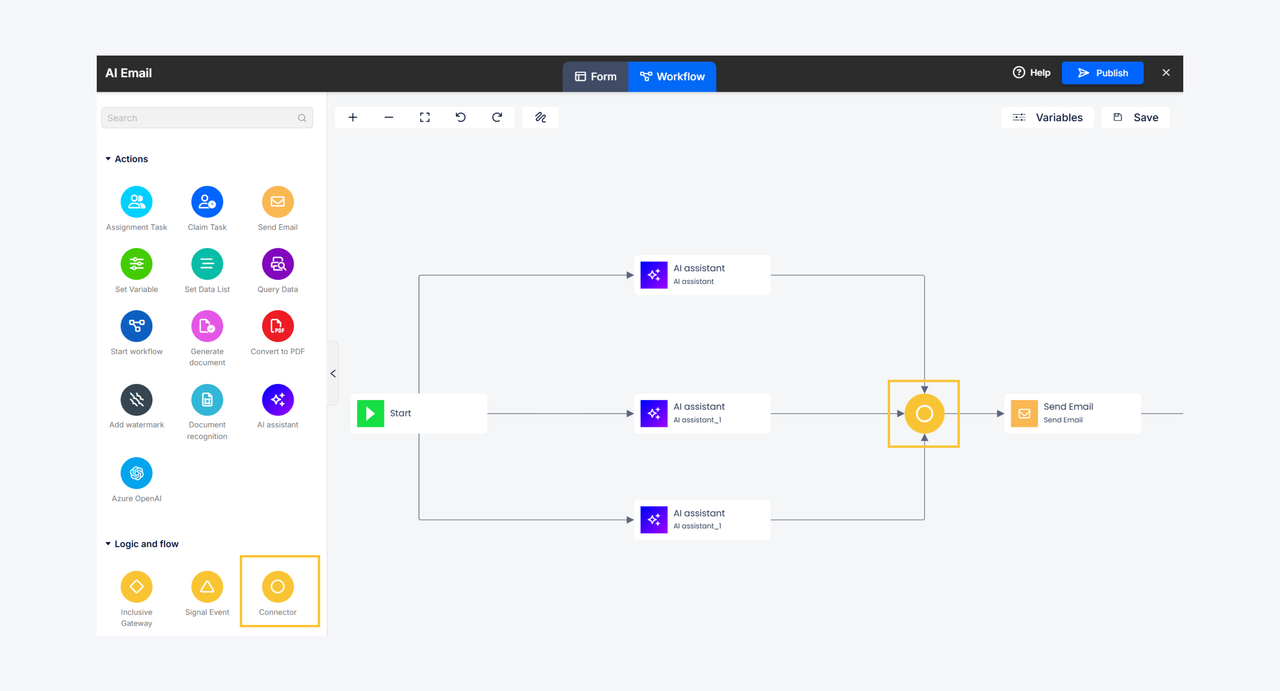This screenshot has height=691, width=1280.
Task: Choose the Signal Event logic icon
Action: [207, 587]
